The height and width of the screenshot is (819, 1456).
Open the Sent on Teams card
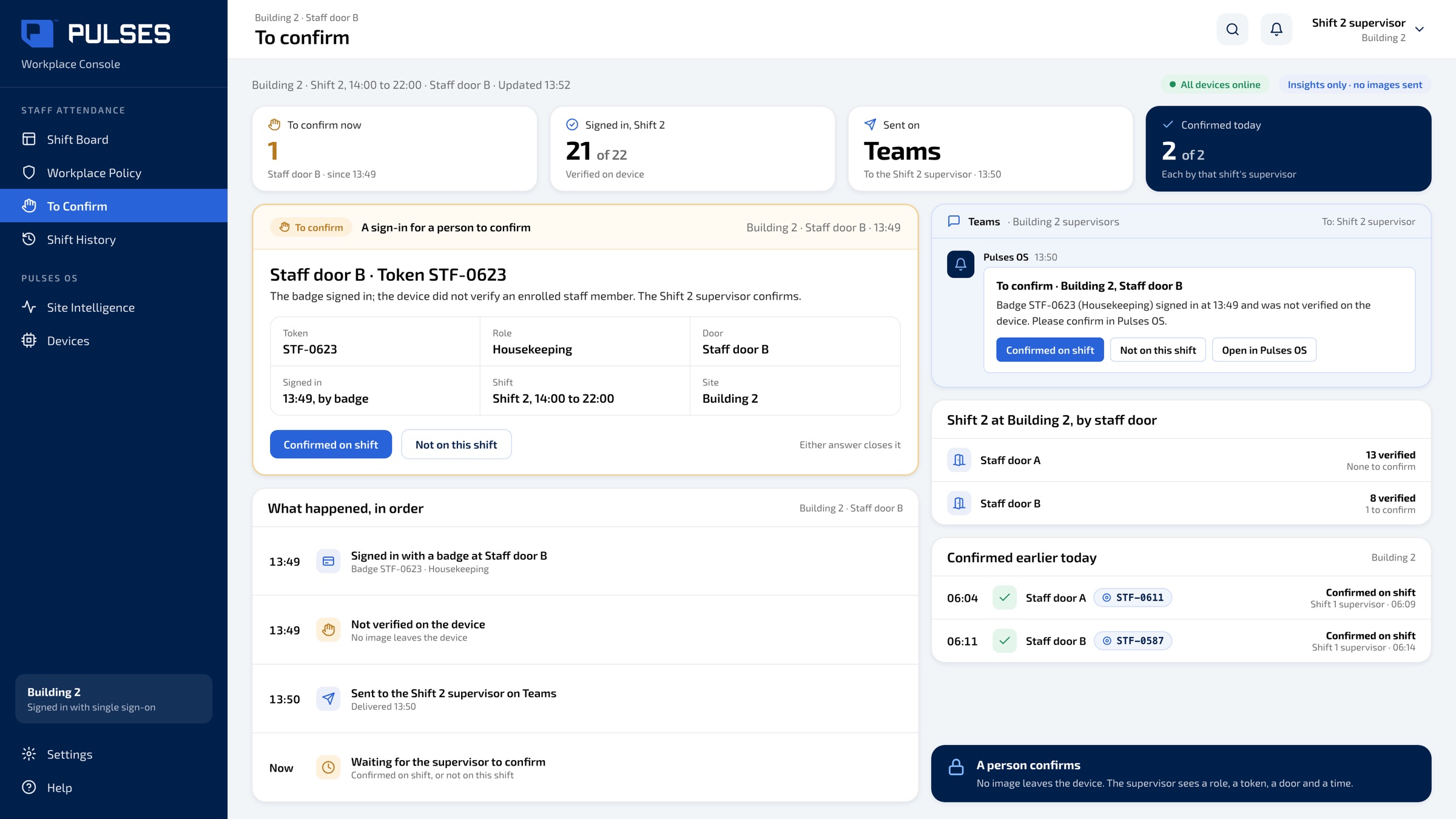click(x=990, y=149)
